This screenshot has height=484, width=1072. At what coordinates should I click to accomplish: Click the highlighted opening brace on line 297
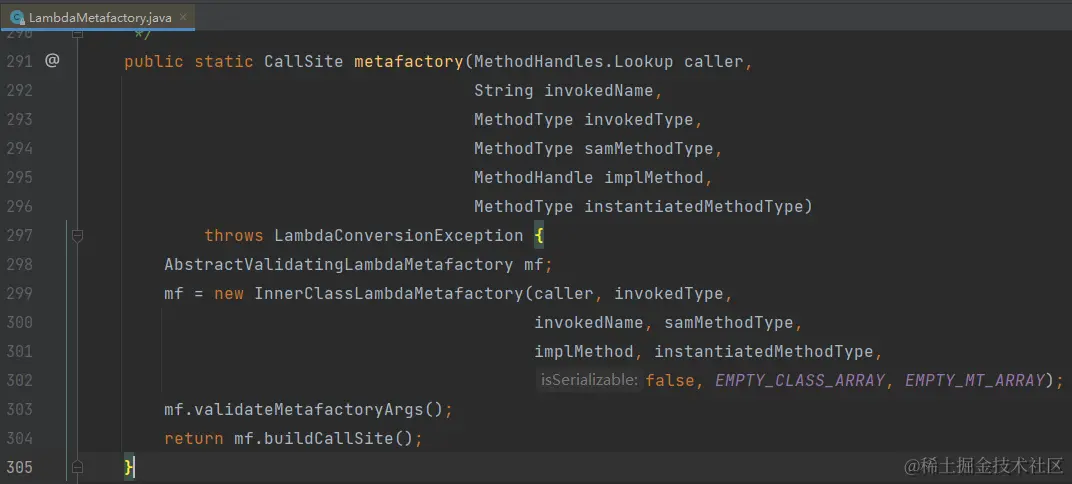[x=539, y=236]
